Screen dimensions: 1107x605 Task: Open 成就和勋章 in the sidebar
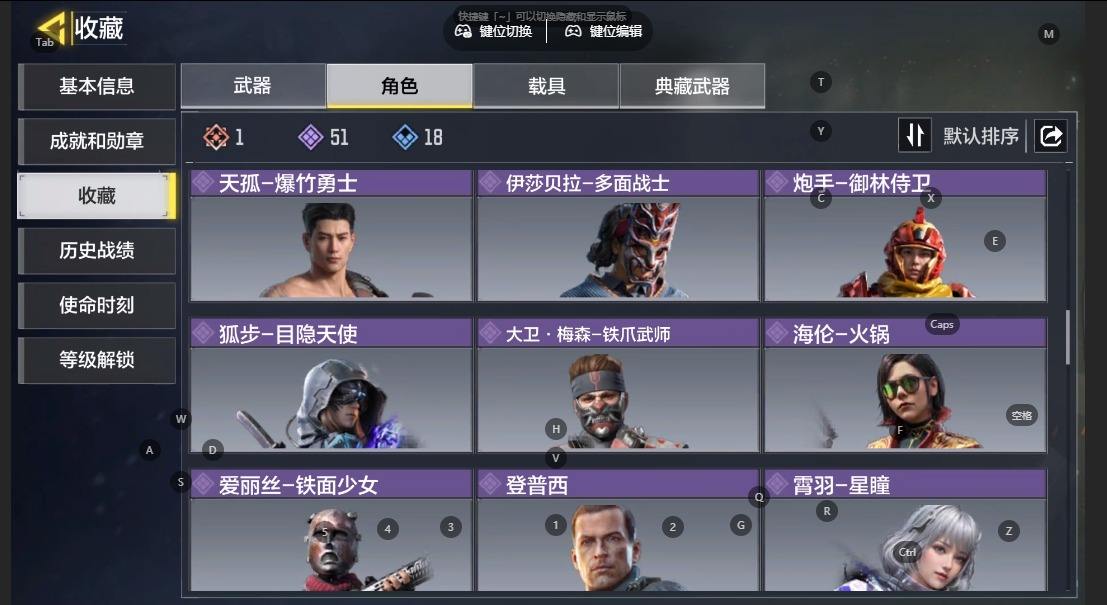[97, 141]
